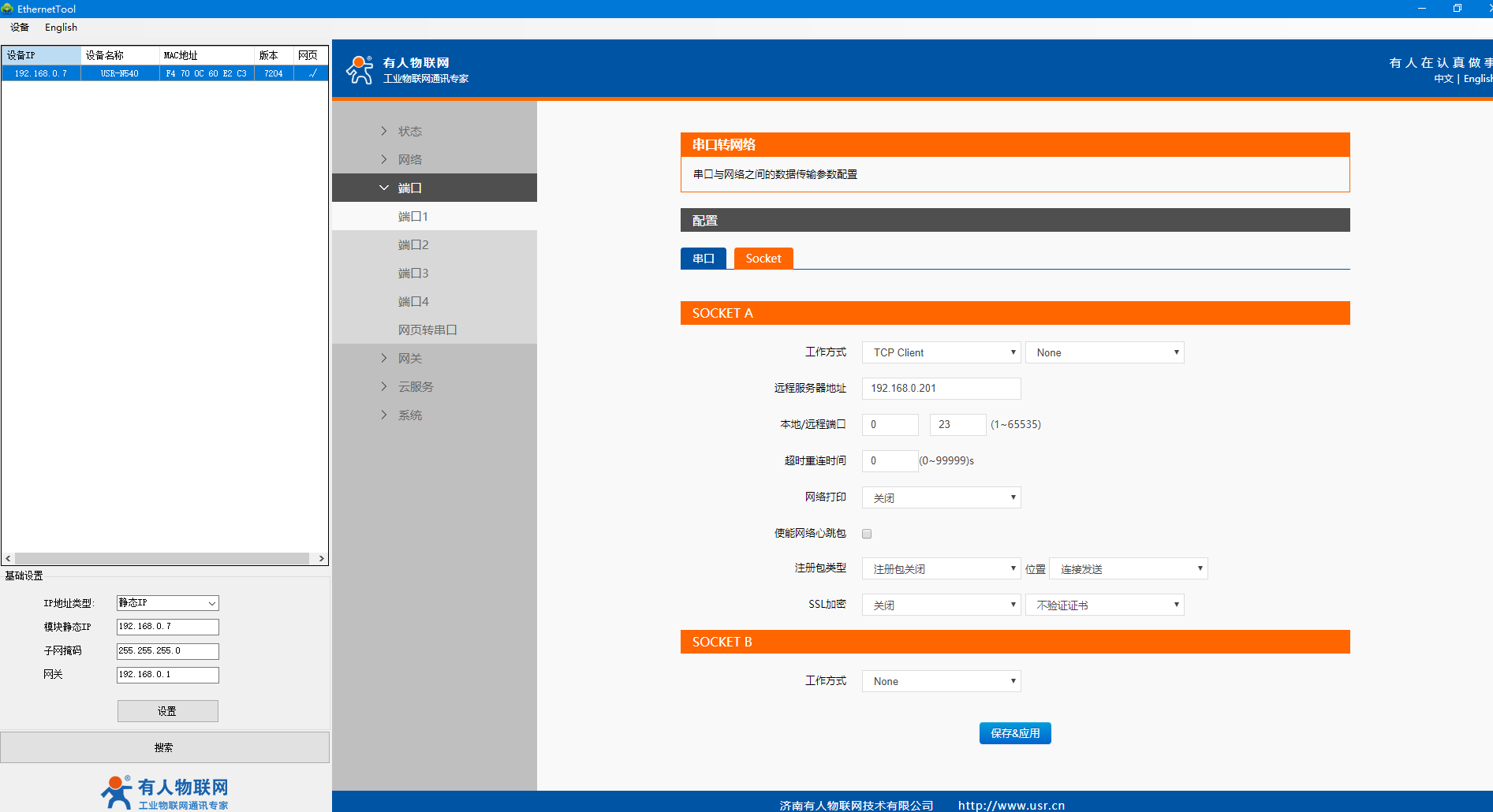Click the bottom-left USR IoT brand logo
Image resolution: width=1493 pixels, height=812 pixels.
point(164,792)
